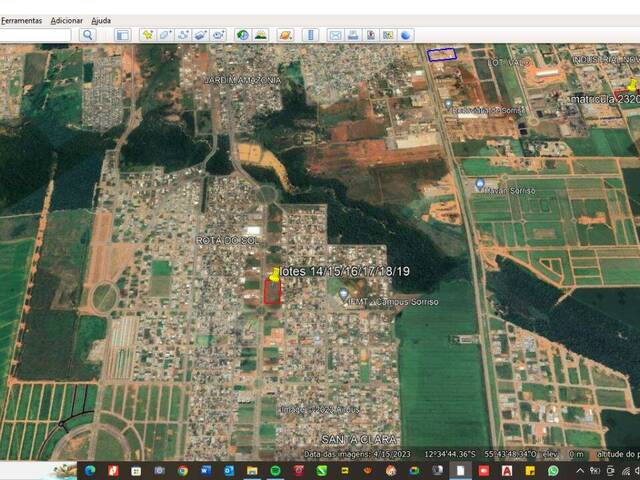Click the SANTA CLARA neighborhood label
This screenshot has width=640, height=480.
click(x=359, y=440)
